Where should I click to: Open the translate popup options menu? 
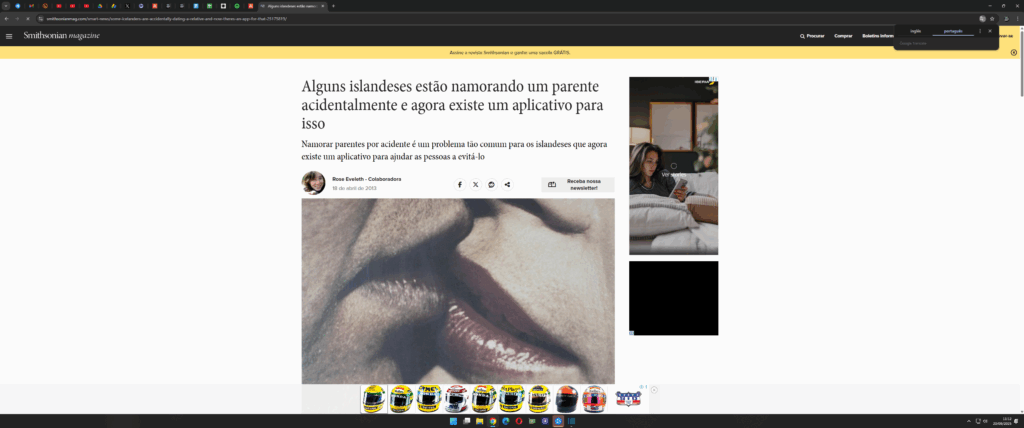[x=979, y=31]
